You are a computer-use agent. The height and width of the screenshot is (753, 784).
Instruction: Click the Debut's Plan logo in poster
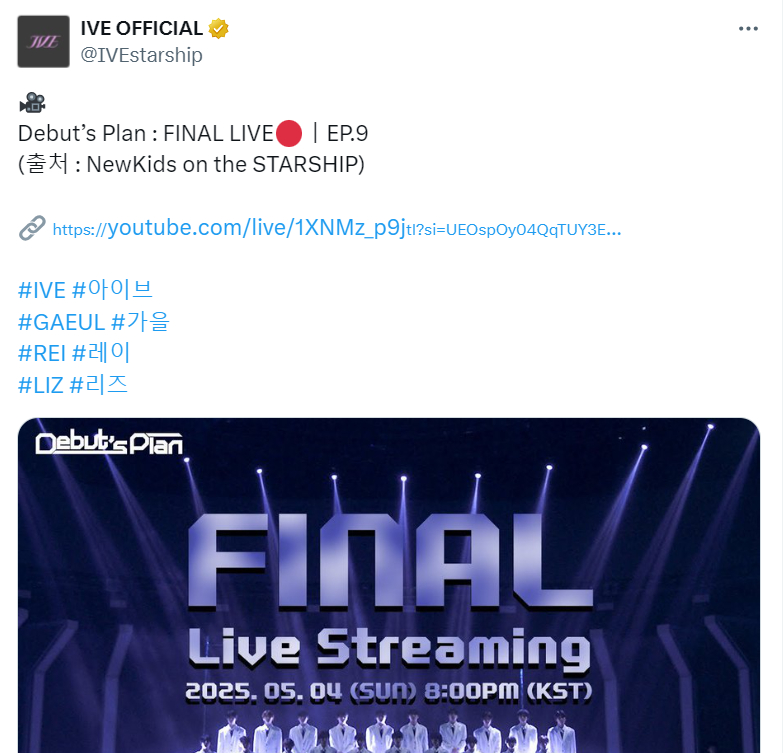click(x=109, y=442)
